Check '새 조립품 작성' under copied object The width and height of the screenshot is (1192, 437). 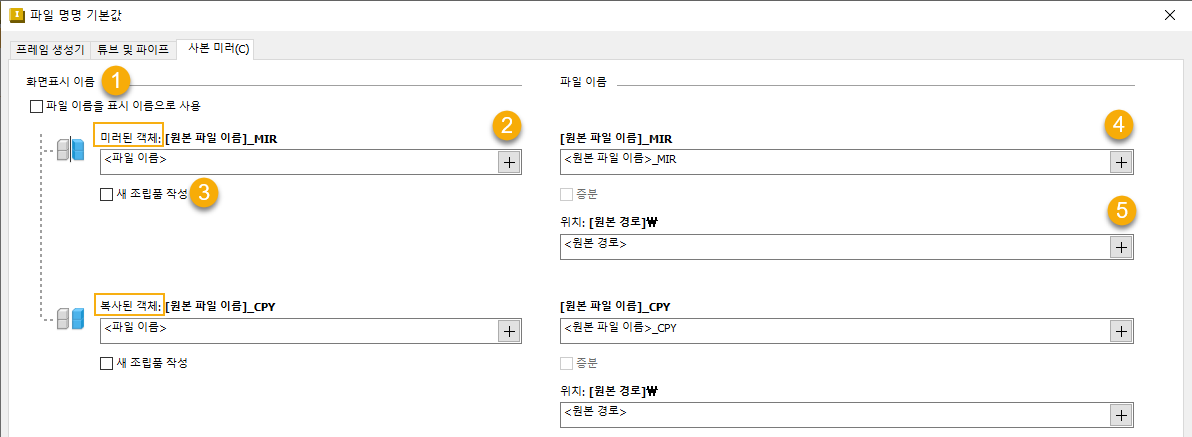click(107, 363)
